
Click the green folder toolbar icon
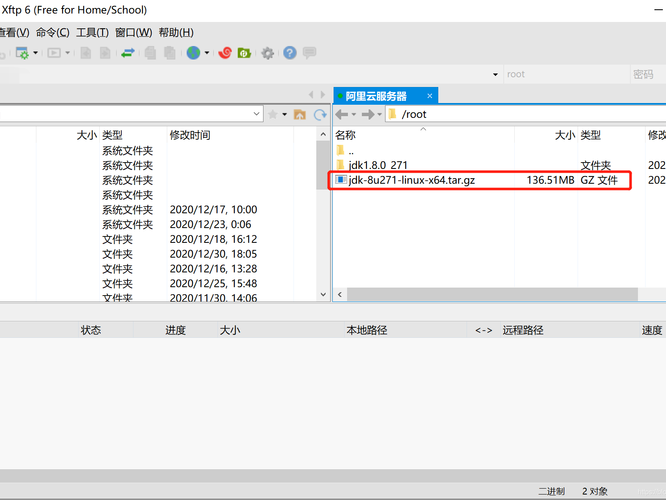[x=244, y=53]
